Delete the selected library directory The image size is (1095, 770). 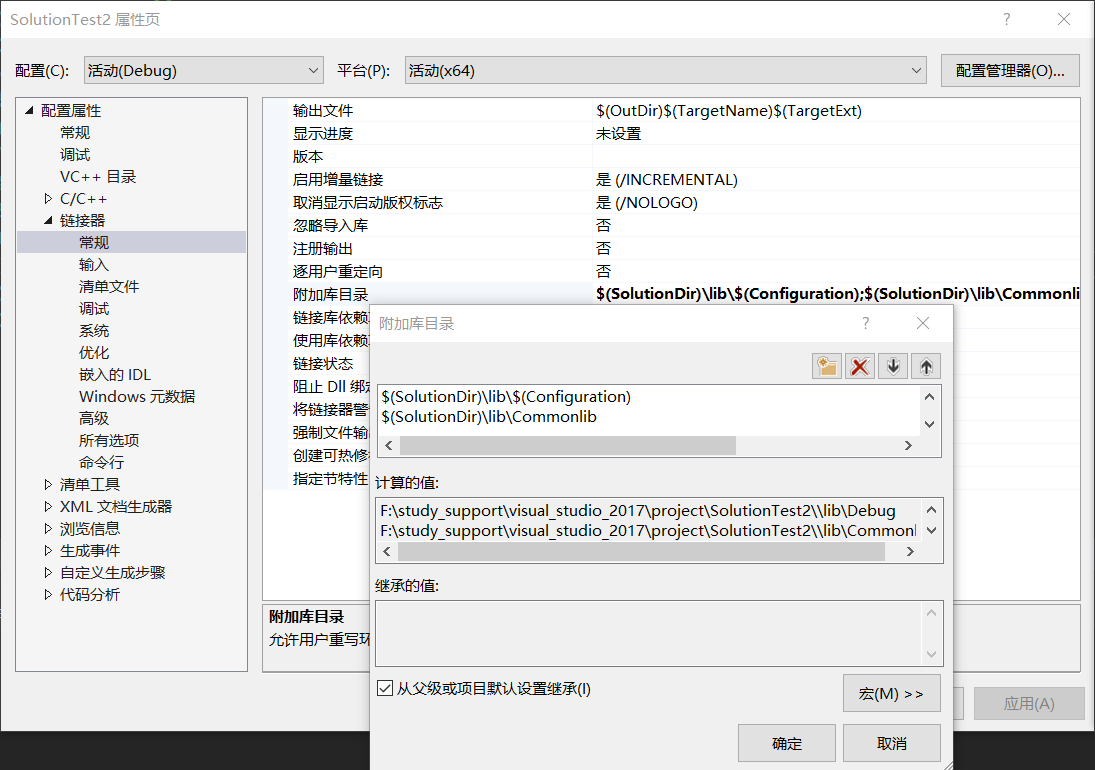point(859,365)
